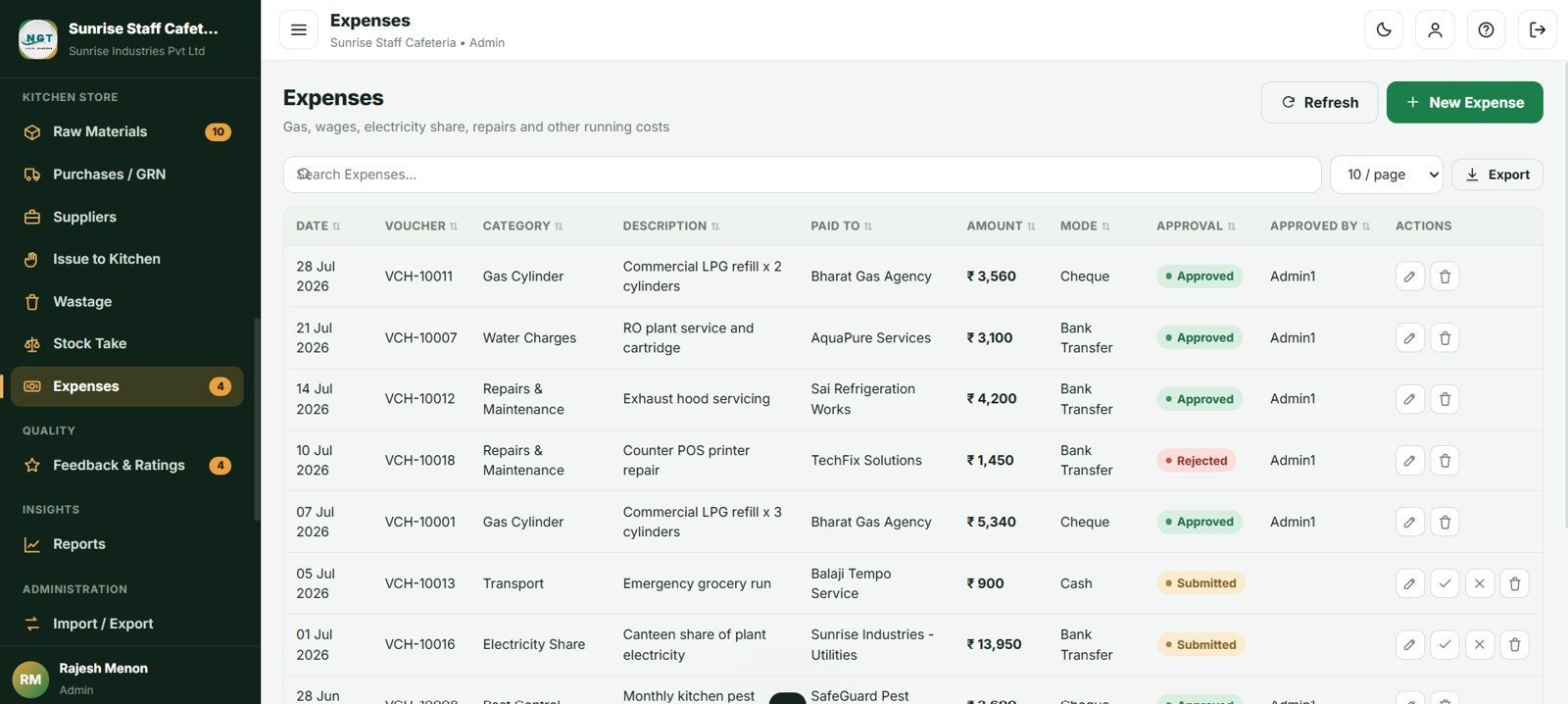Open the user profile icon
The width and height of the screenshot is (1568, 704).
tap(1435, 29)
